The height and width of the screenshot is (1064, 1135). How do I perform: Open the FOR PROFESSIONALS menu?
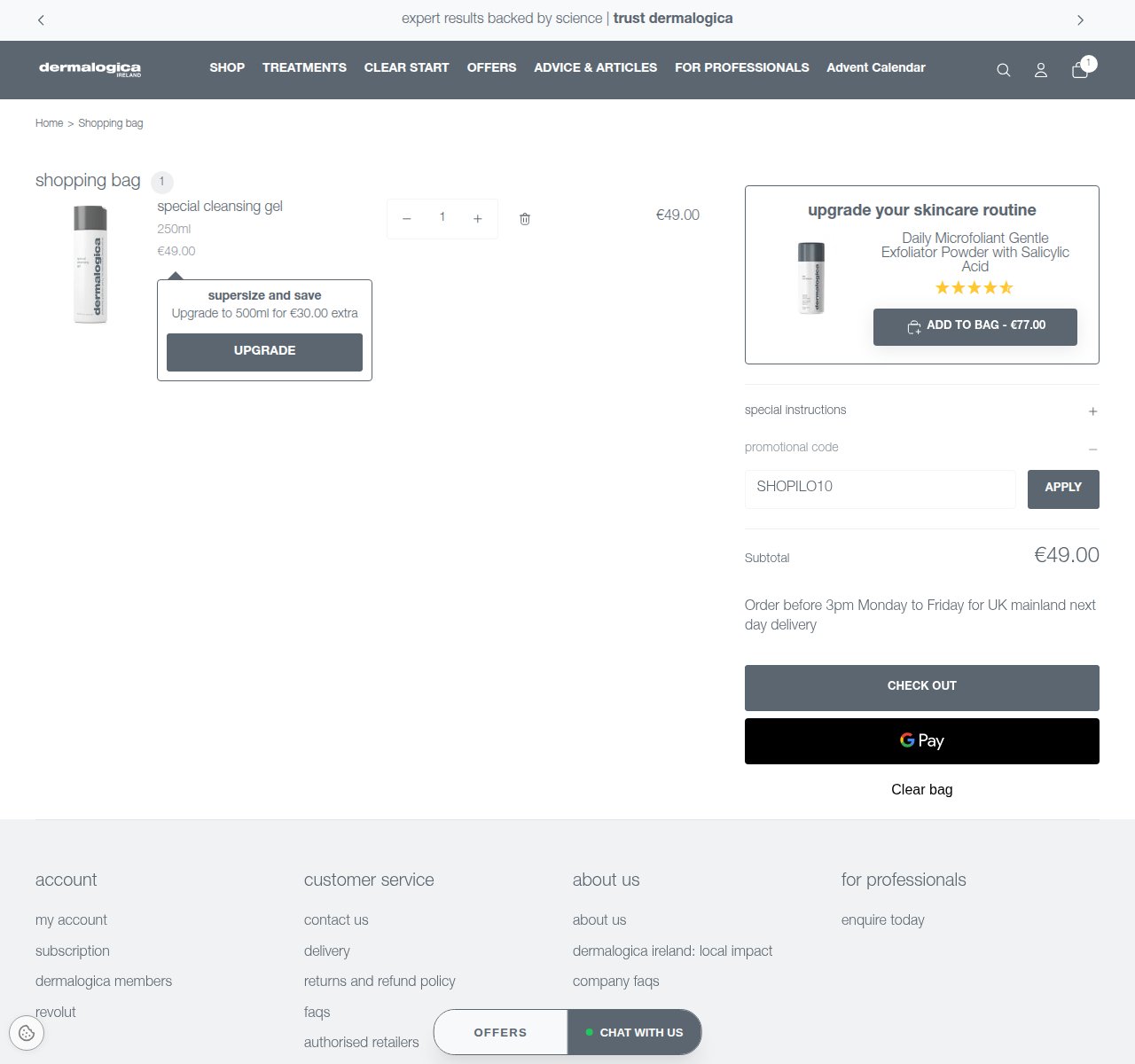tap(741, 67)
